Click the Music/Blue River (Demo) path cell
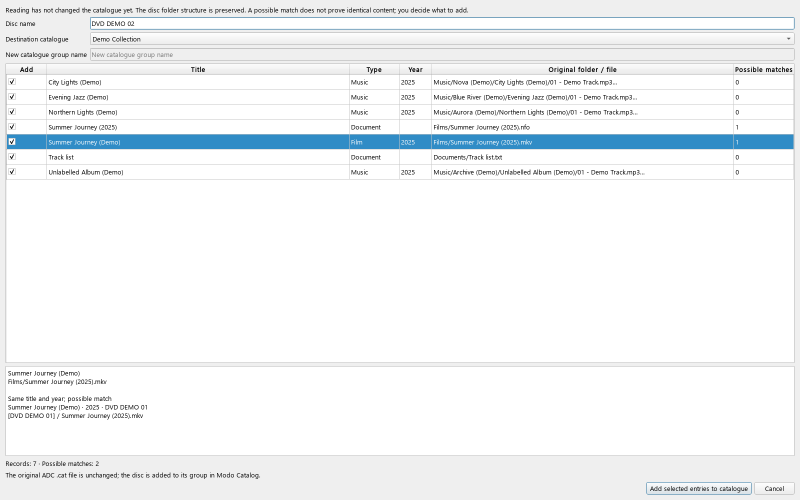The width and height of the screenshot is (800, 500). [x=582, y=97]
